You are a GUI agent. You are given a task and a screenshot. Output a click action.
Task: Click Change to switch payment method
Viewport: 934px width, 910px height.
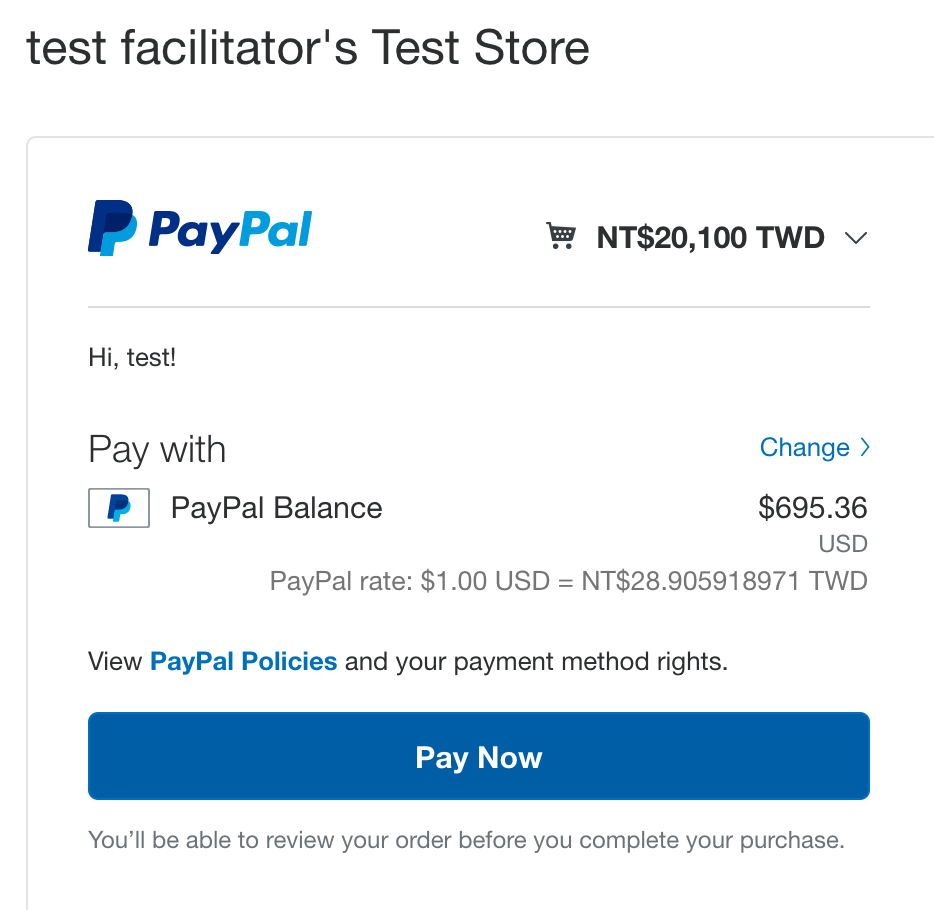point(805,447)
